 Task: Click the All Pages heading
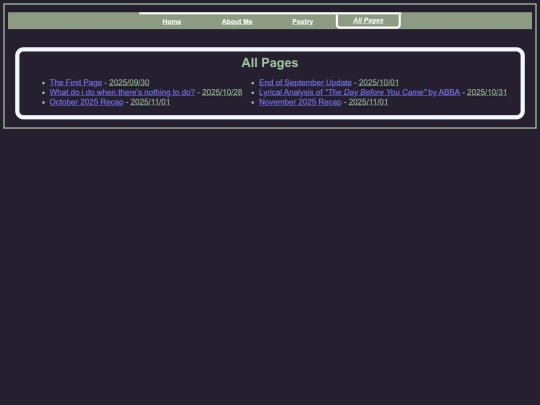coord(270,63)
